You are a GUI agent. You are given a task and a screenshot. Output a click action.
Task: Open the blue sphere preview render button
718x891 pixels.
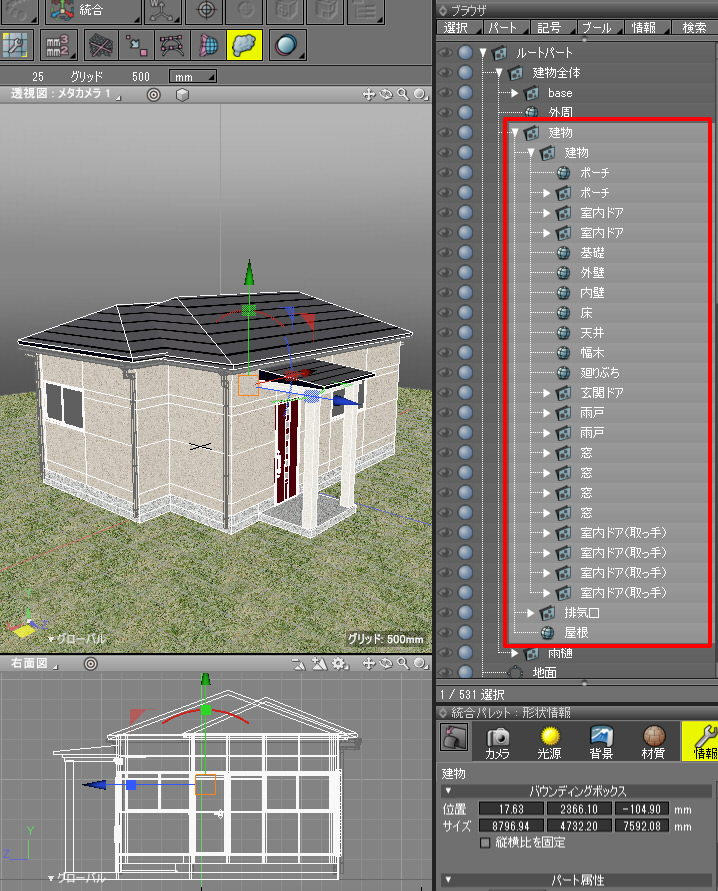click(x=287, y=45)
